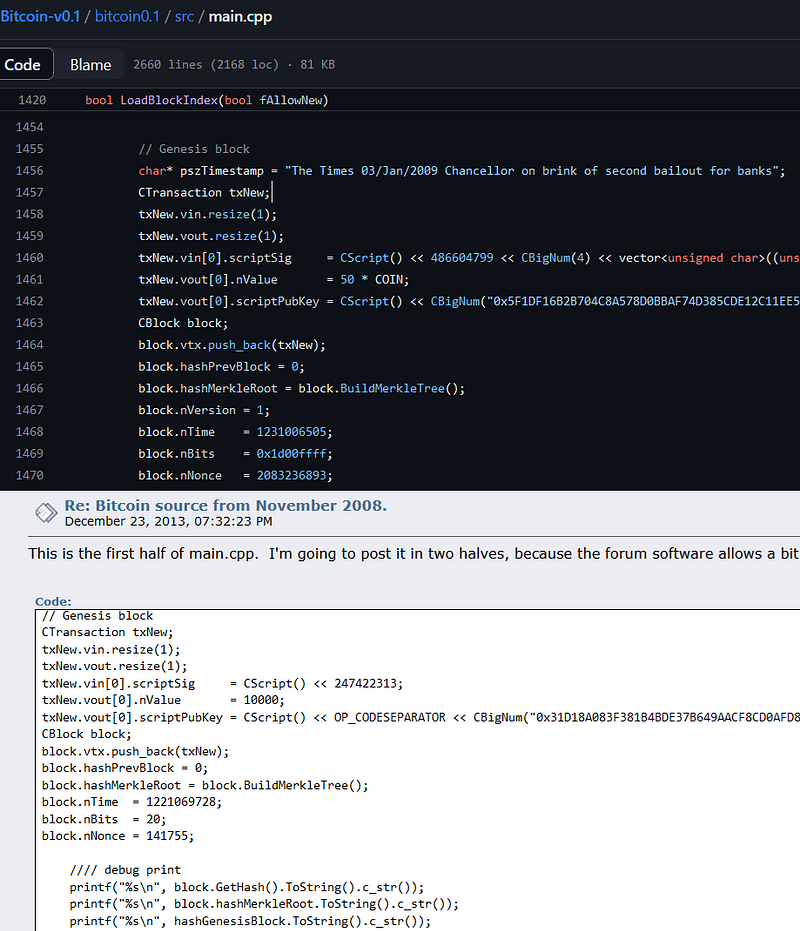Click the 'Code:' label in forum post

tap(53, 601)
